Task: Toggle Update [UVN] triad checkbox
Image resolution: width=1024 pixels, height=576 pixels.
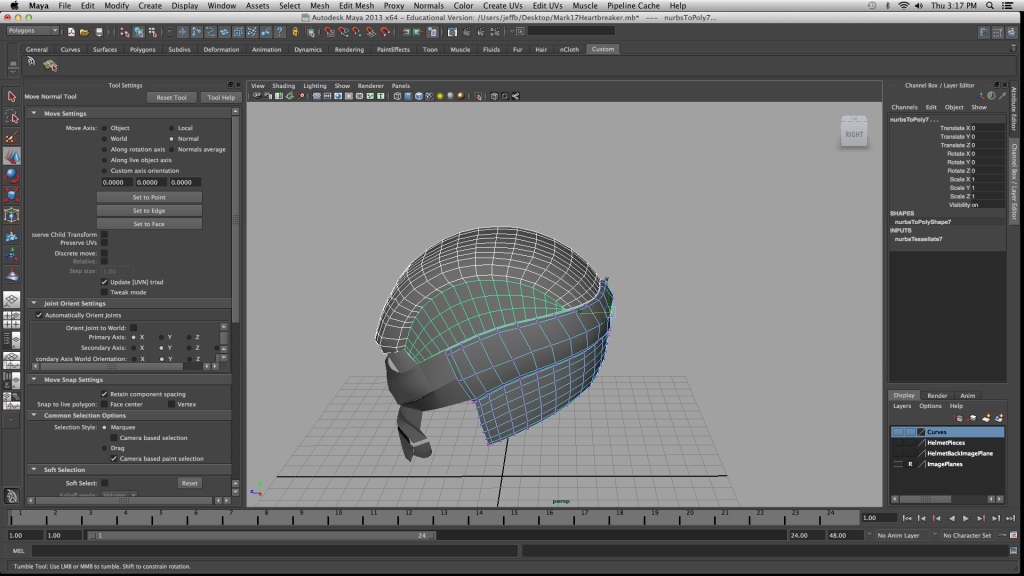Action: 104,282
